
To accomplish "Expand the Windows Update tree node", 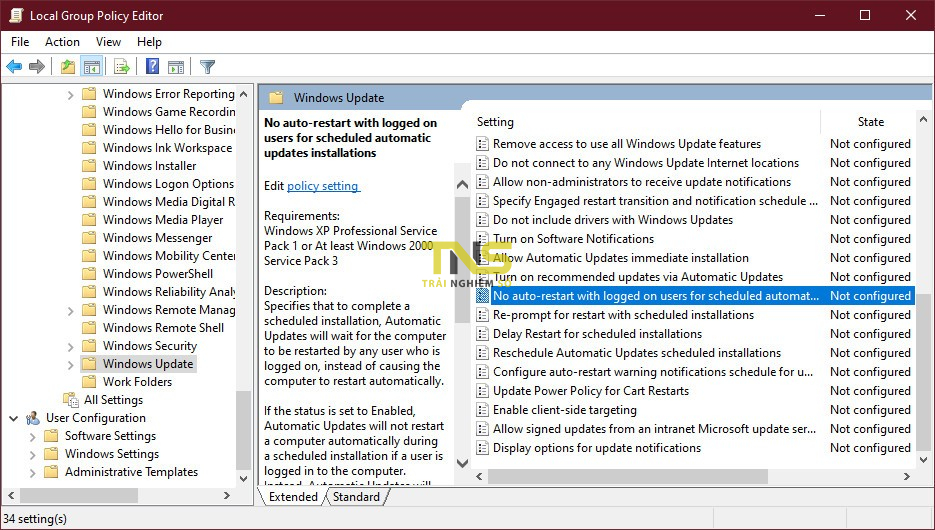I will click(70, 364).
